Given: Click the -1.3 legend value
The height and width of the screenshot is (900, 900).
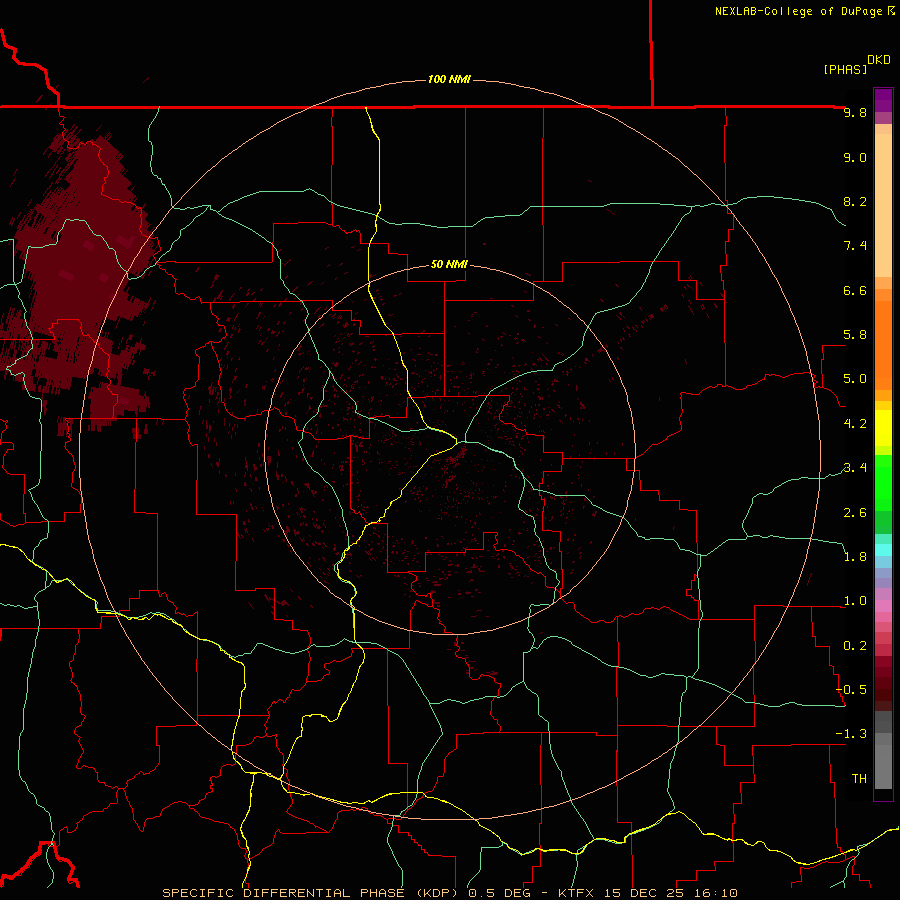Looking at the screenshot, I should point(851,734).
